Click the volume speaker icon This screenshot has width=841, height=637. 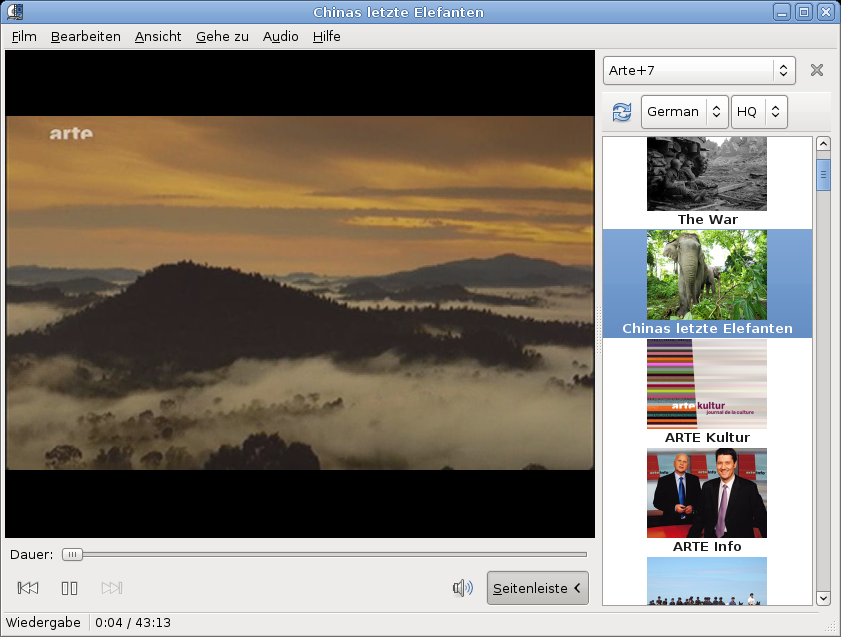[463, 588]
